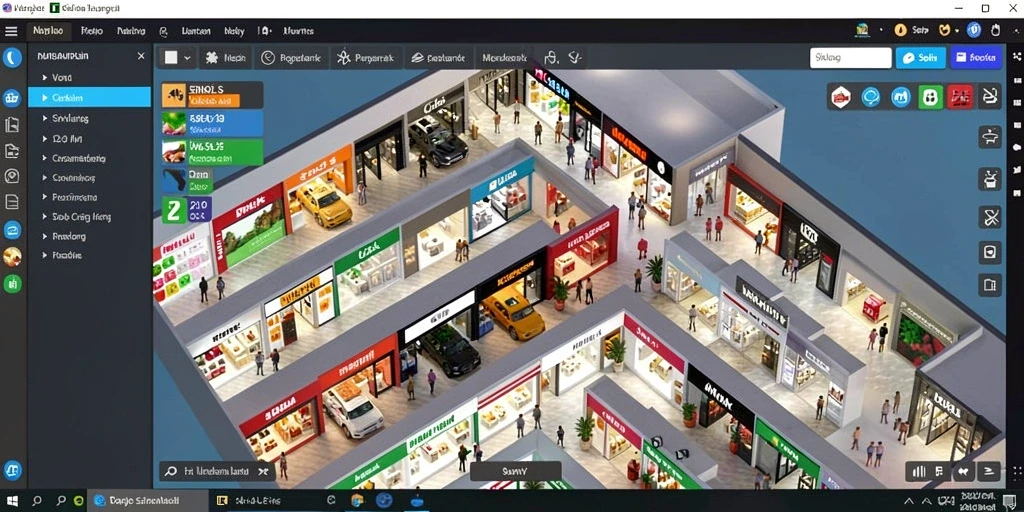The image size is (1024, 512).
Task: Select the orange overlay card with bee icon
Action: [212, 95]
